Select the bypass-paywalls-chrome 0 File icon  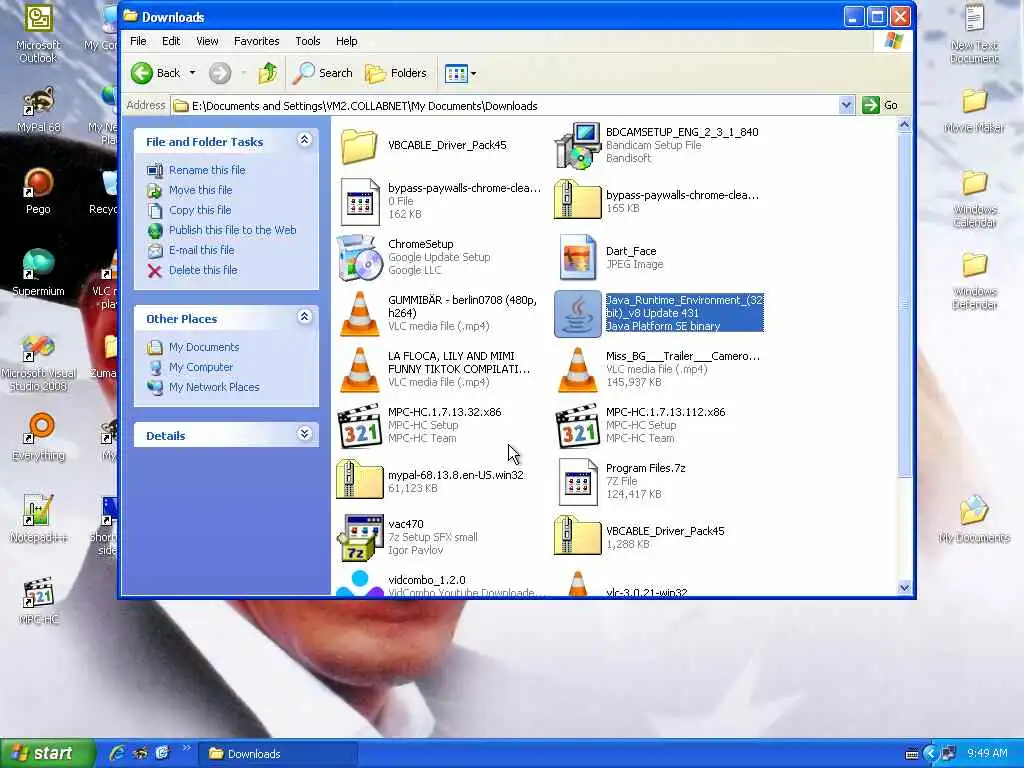(x=359, y=202)
